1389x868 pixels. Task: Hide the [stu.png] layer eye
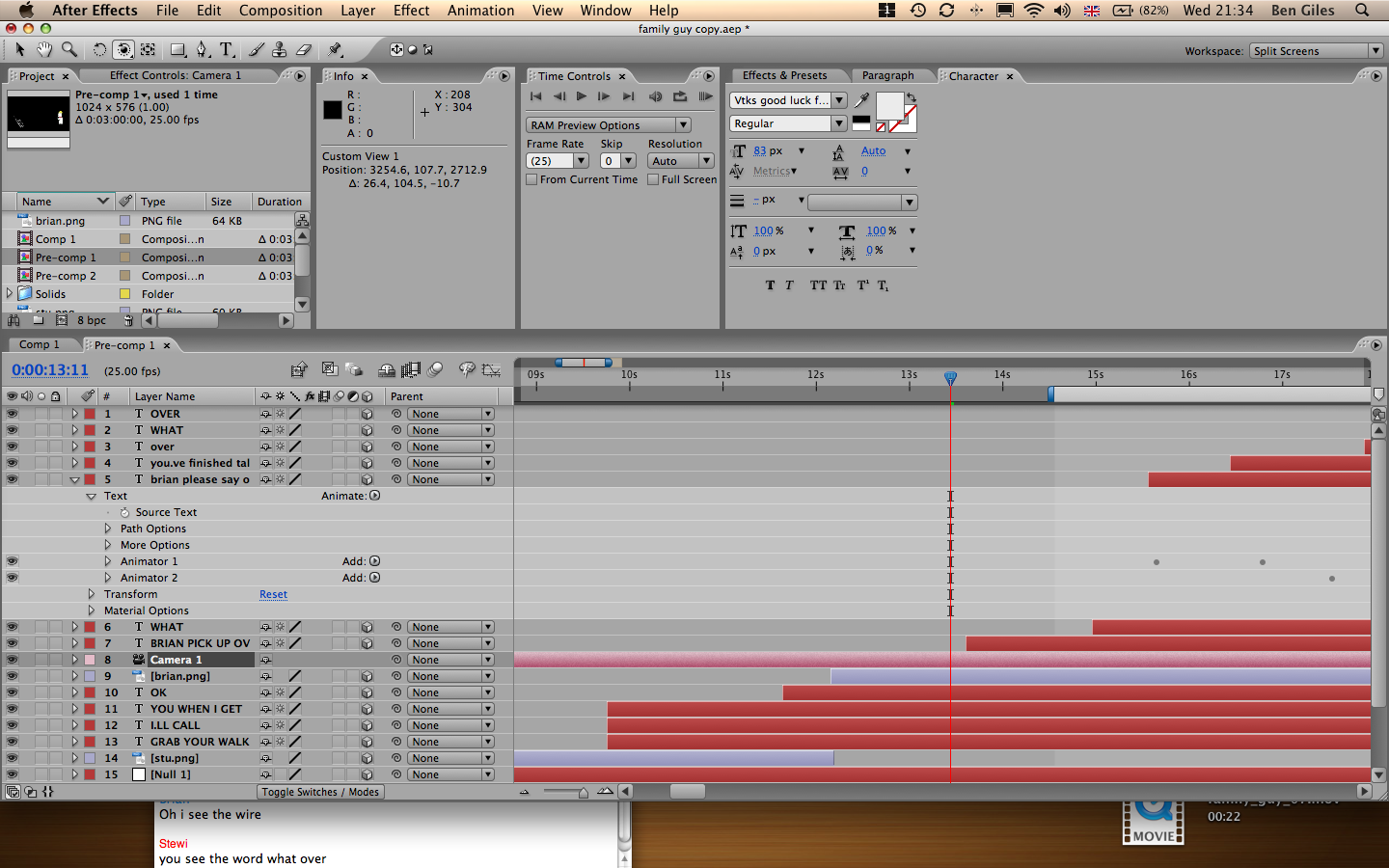[x=13, y=758]
